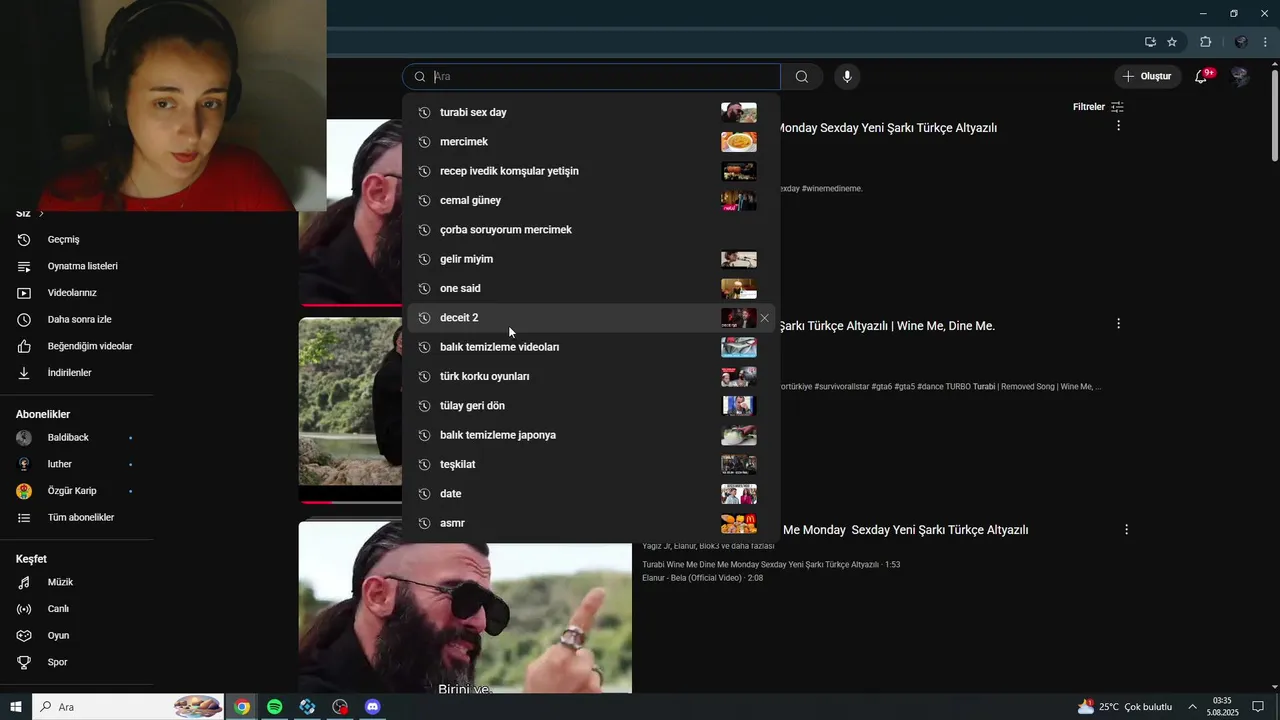The height and width of the screenshot is (720, 1280).
Task: Choose 'balık temizleme videoları' suggestion
Action: pos(591,347)
